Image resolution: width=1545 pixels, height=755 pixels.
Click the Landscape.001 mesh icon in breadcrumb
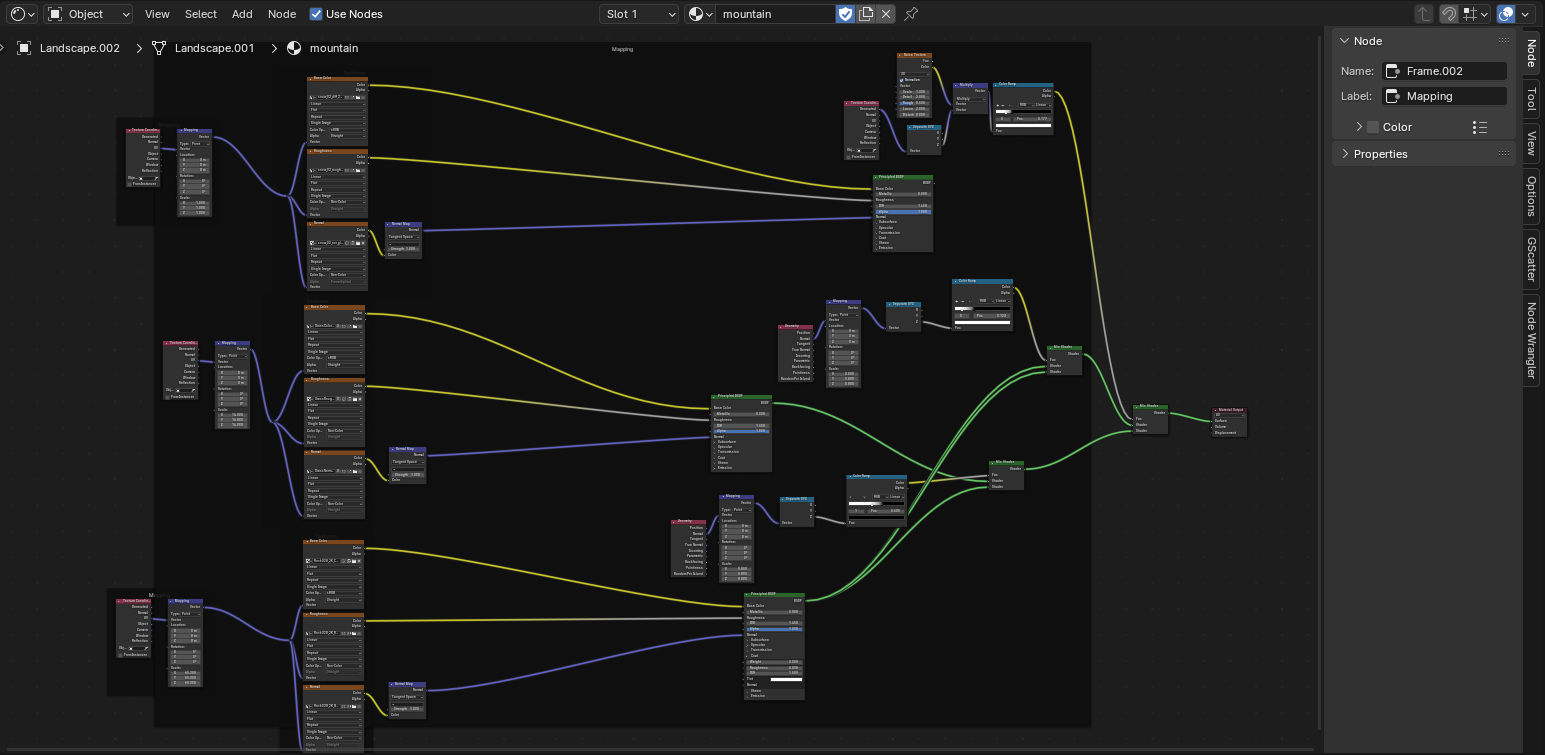tap(159, 48)
